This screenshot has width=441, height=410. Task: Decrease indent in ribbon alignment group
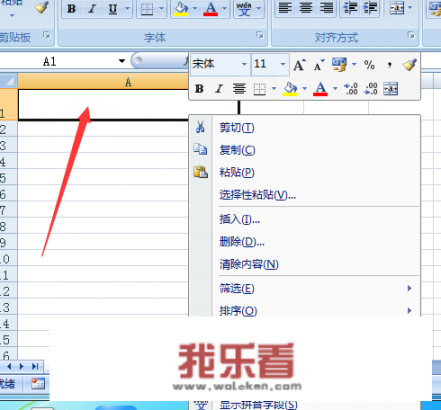pyautogui.click(x=350, y=8)
